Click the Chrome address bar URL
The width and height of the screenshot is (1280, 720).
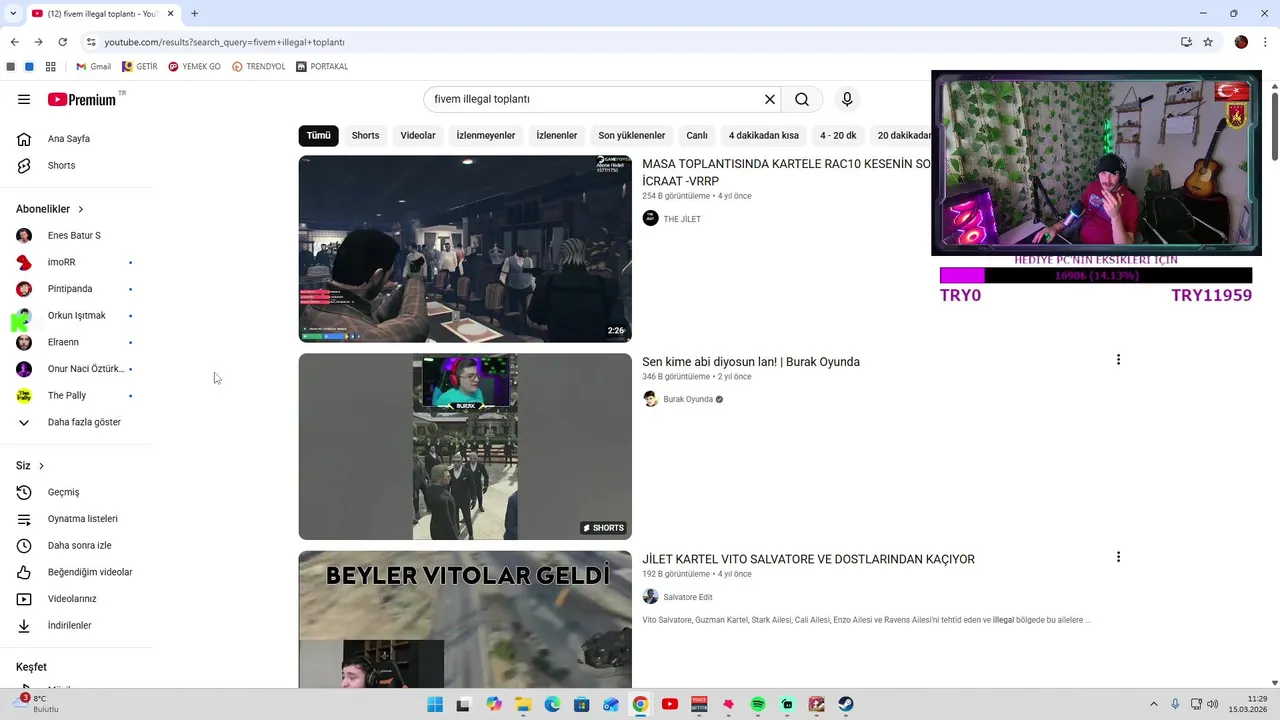pos(225,42)
